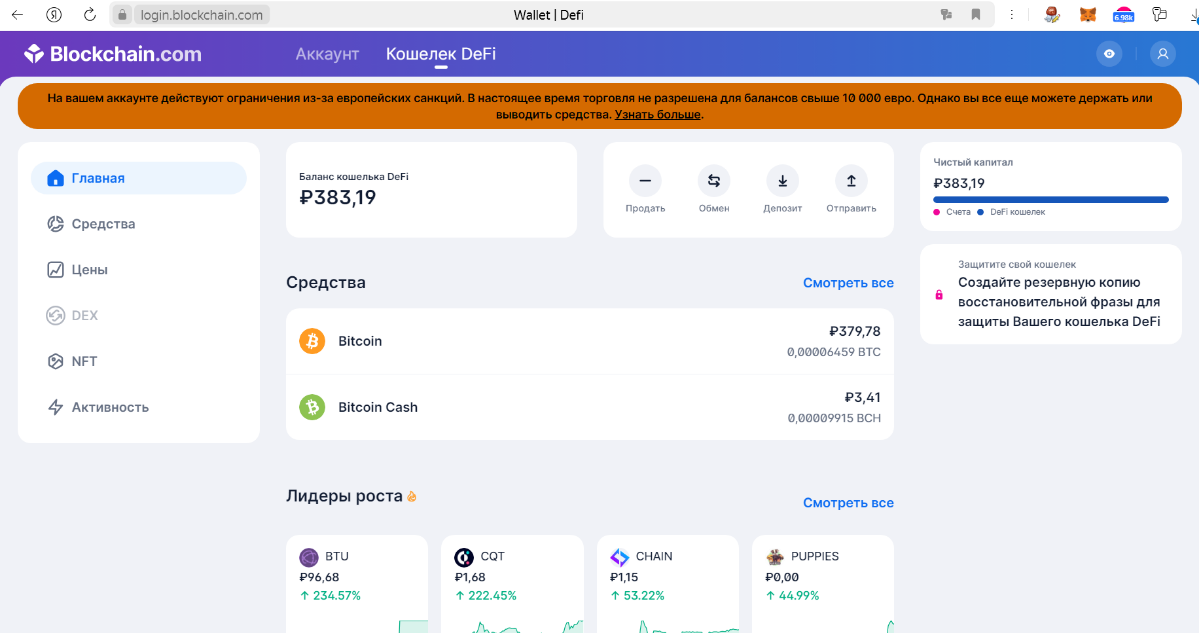Switch to the Аккаунт tab
The width and height of the screenshot is (1199, 633).
tap(326, 55)
